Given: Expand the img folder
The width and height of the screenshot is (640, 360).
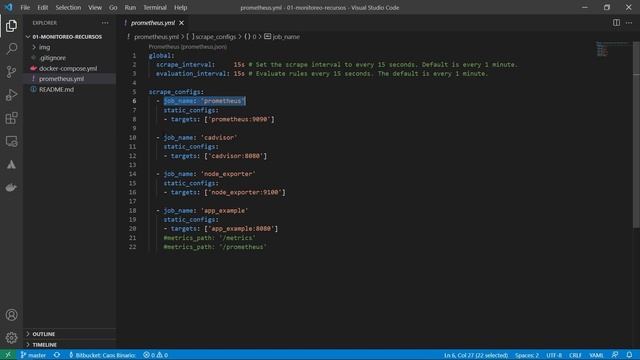Looking at the screenshot, I should 44,47.
